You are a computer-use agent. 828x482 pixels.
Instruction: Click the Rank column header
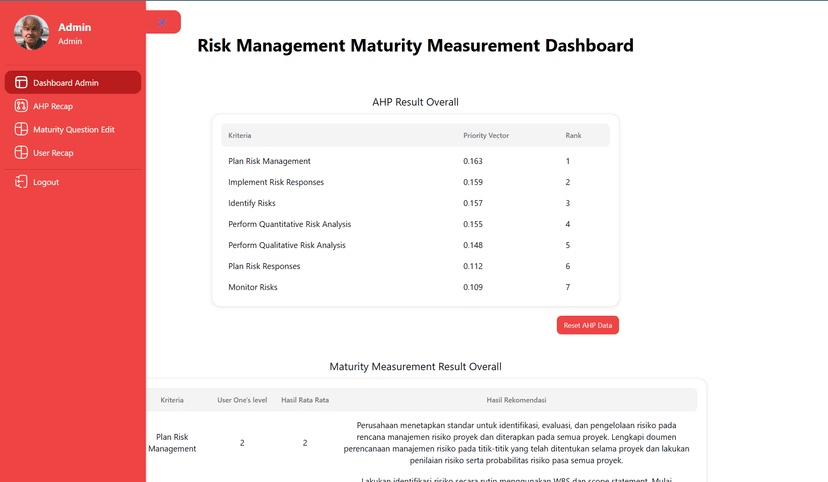[x=573, y=135]
